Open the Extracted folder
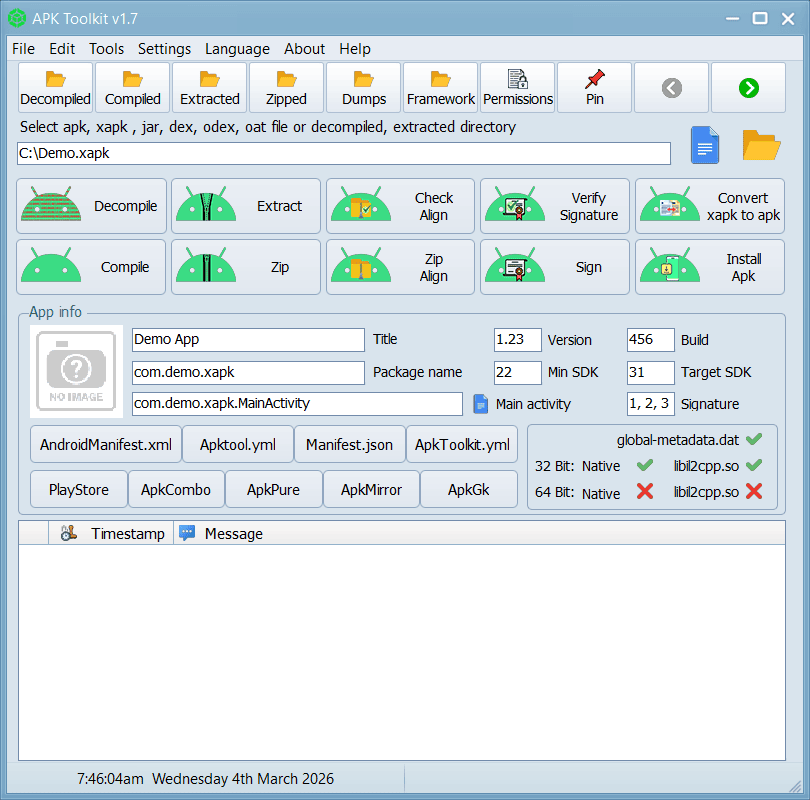 coord(210,88)
